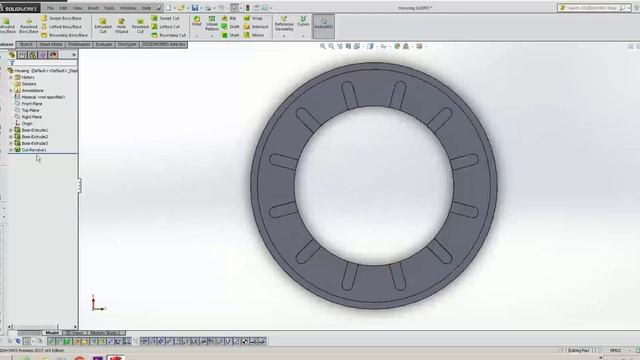The height and width of the screenshot is (360, 640).
Task: Open the Fillet dropdown arrow
Action: 197,36
